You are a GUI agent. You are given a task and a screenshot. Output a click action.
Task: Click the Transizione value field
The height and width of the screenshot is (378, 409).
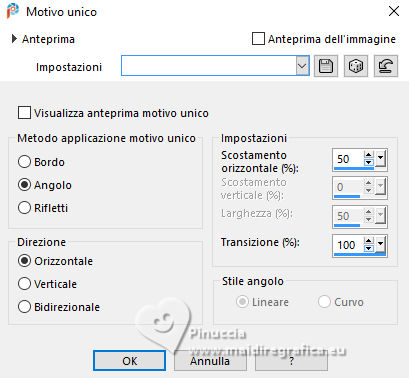tap(348, 245)
